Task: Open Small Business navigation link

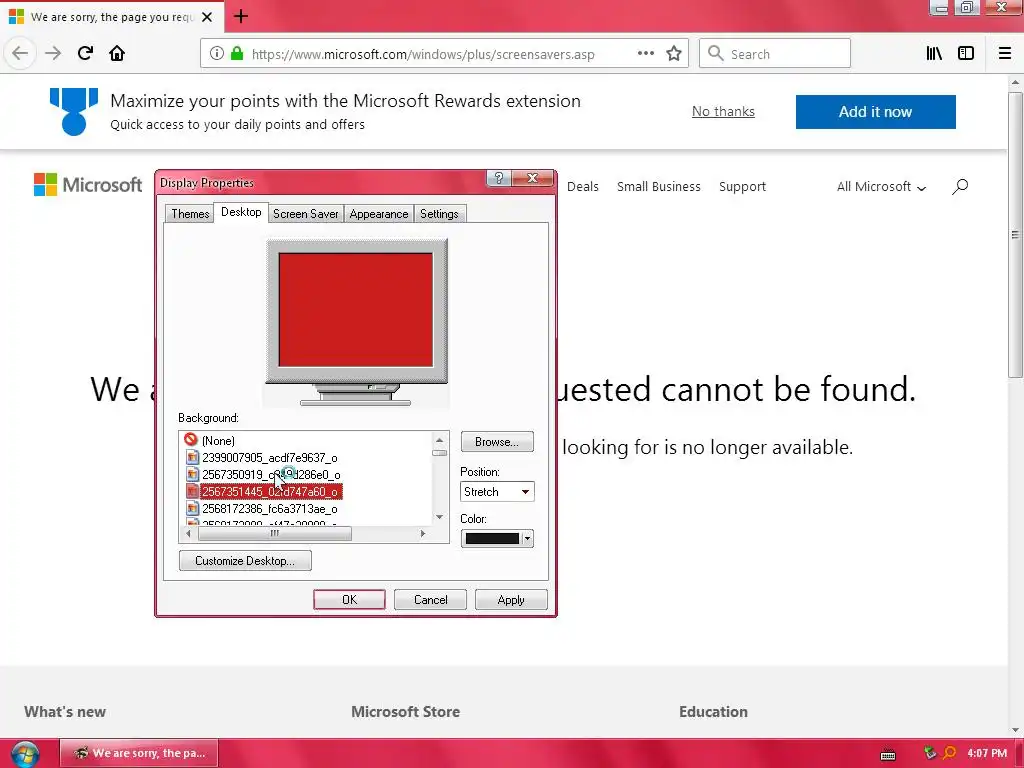Action: (x=658, y=187)
